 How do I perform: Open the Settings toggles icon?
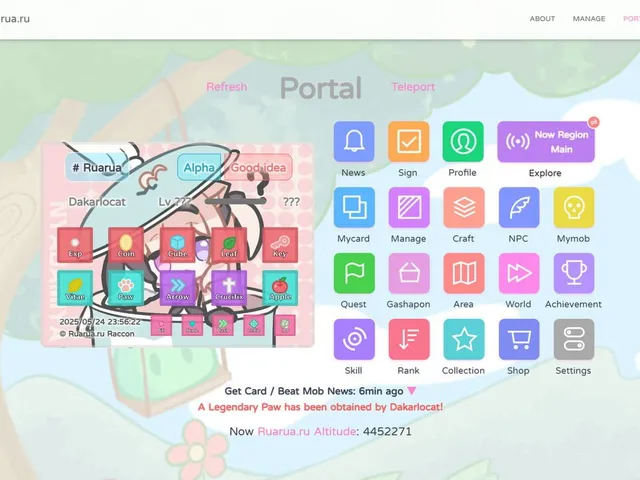tap(573, 339)
